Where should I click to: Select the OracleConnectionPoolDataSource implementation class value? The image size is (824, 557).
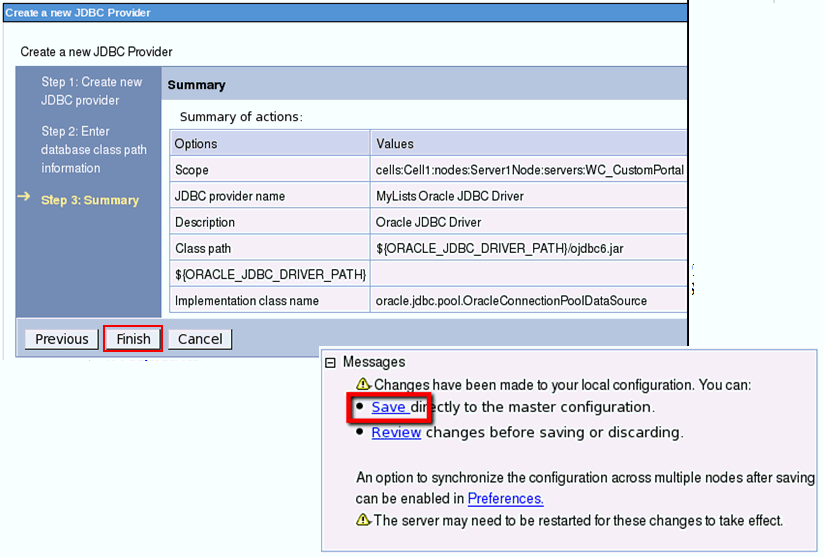point(511,300)
